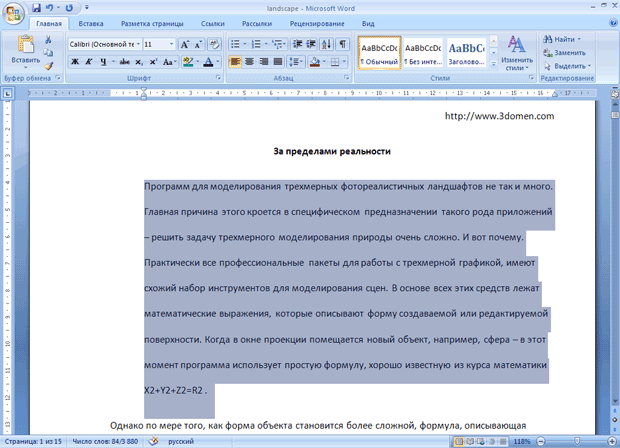Decrease the font size
This screenshot has height=448, width=620.
click(x=198, y=44)
